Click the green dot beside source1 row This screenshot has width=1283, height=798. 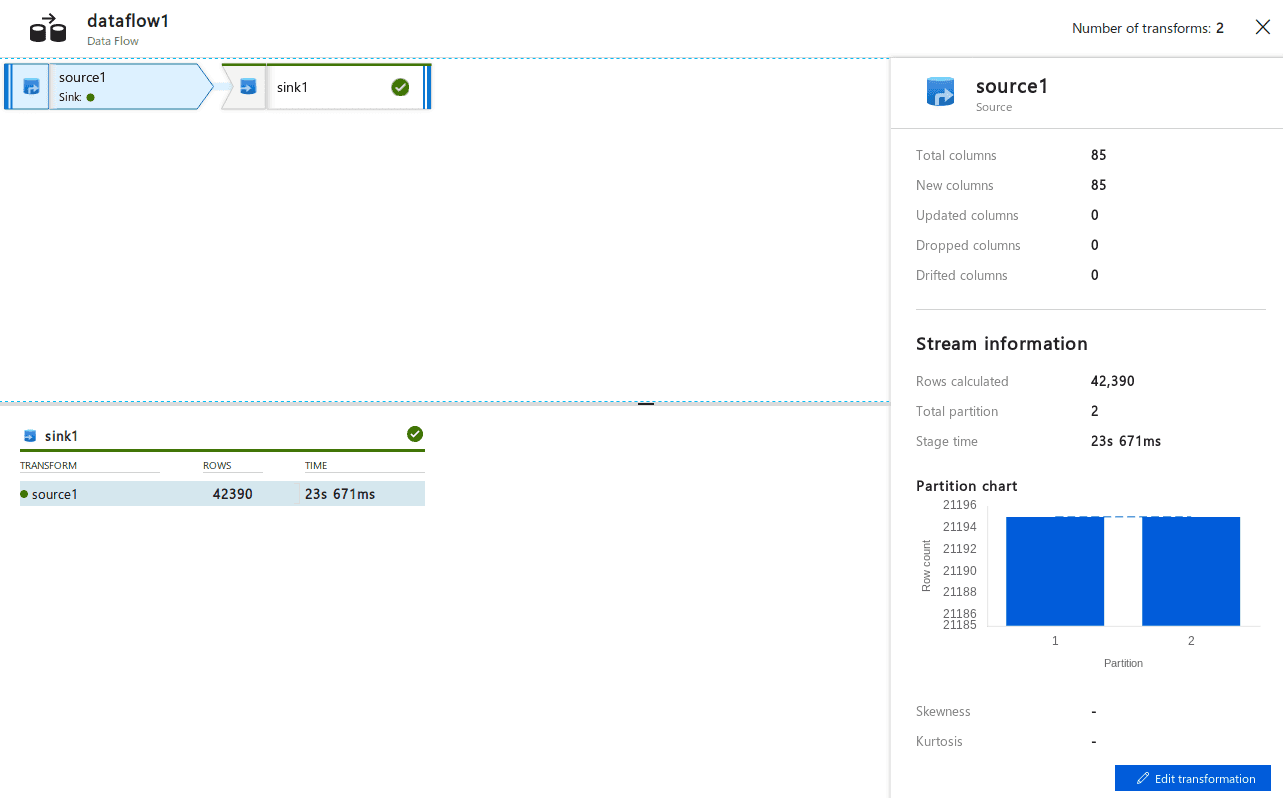[24, 494]
